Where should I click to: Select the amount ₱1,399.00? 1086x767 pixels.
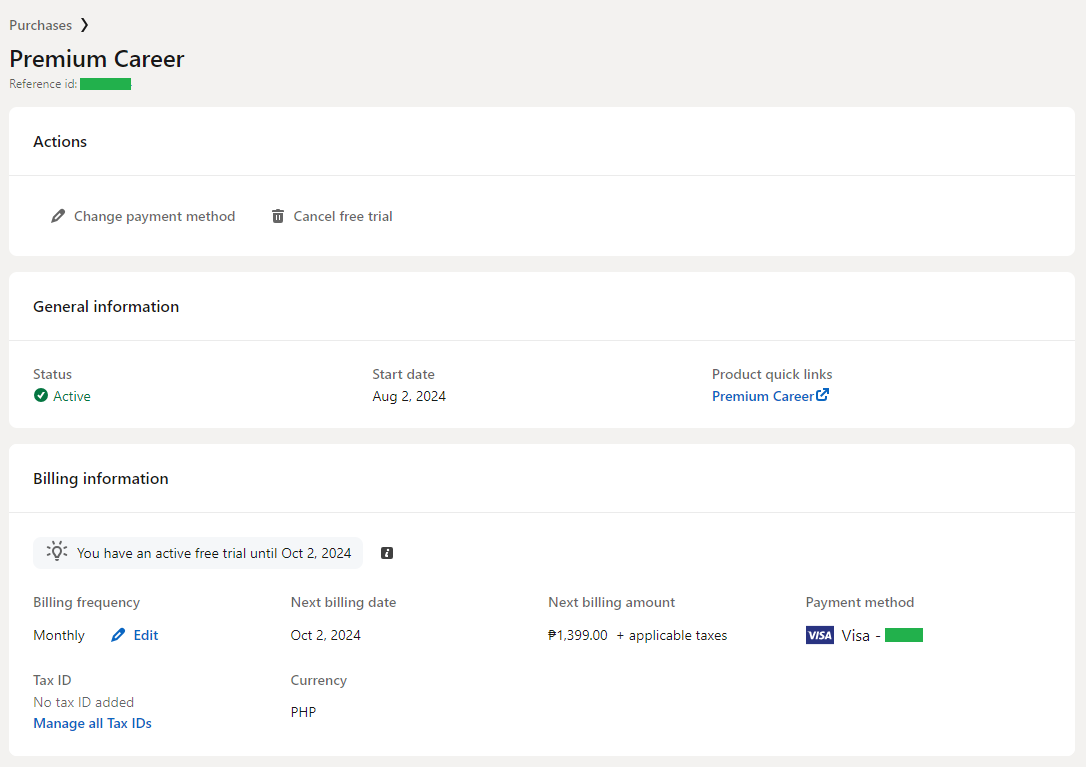tap(578, 635)
